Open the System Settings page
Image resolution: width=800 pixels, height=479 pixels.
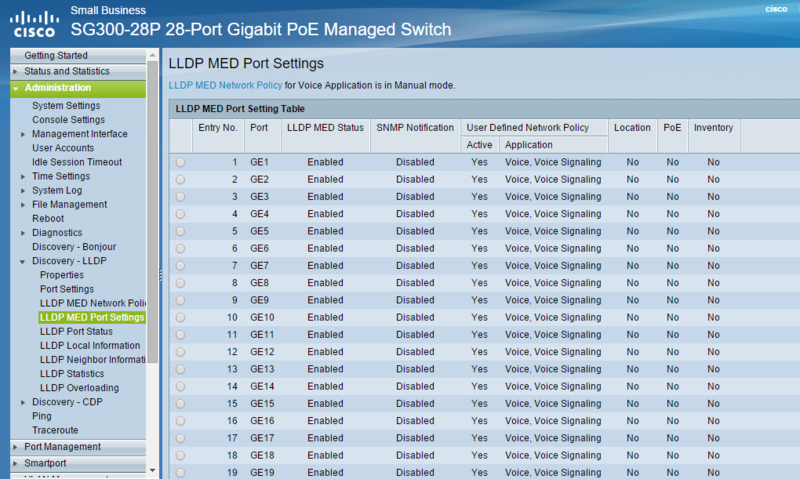pyautogui.click(x=66, y=105)
